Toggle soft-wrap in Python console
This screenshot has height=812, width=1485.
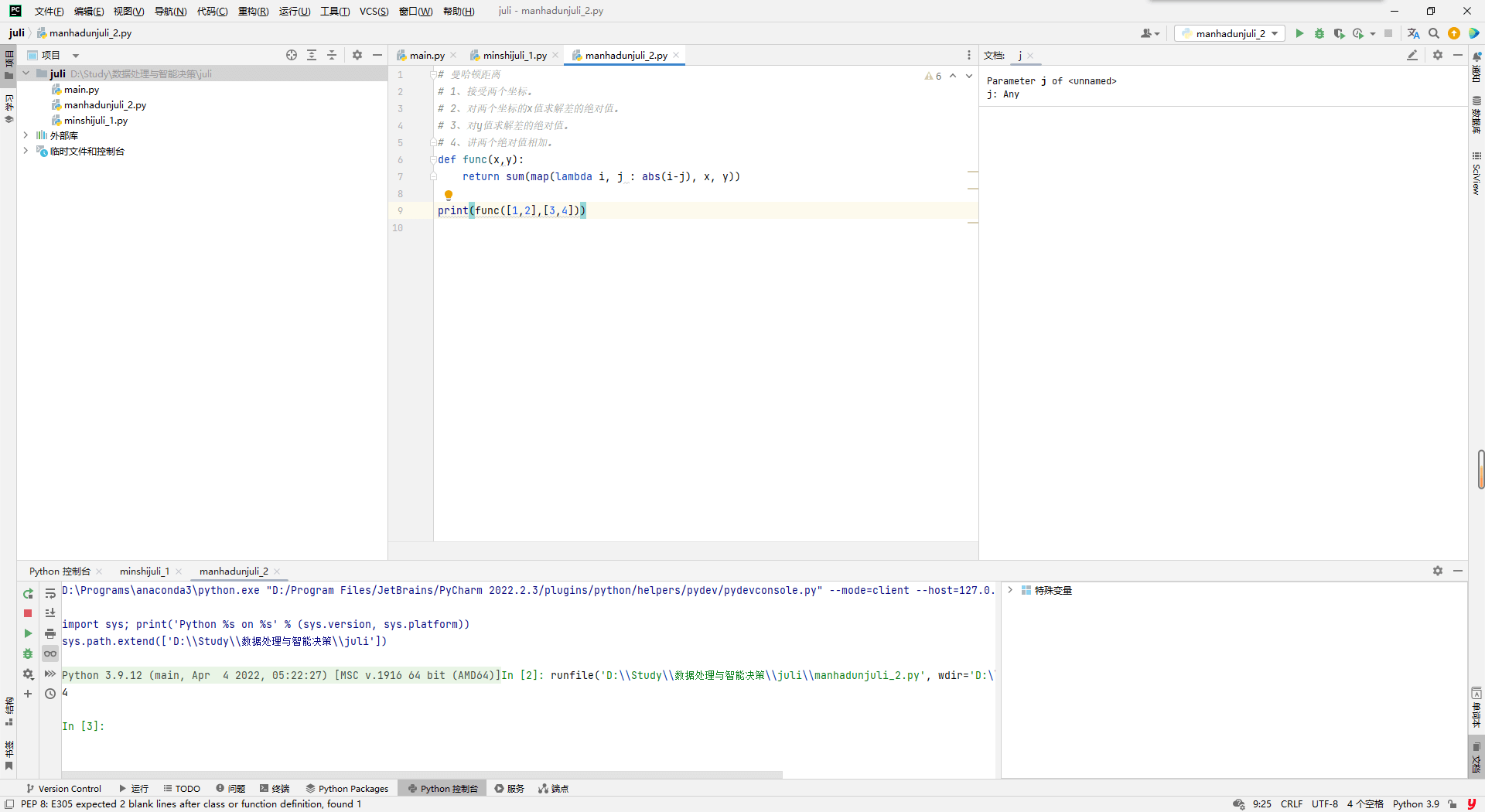click(x=50, y=593)
